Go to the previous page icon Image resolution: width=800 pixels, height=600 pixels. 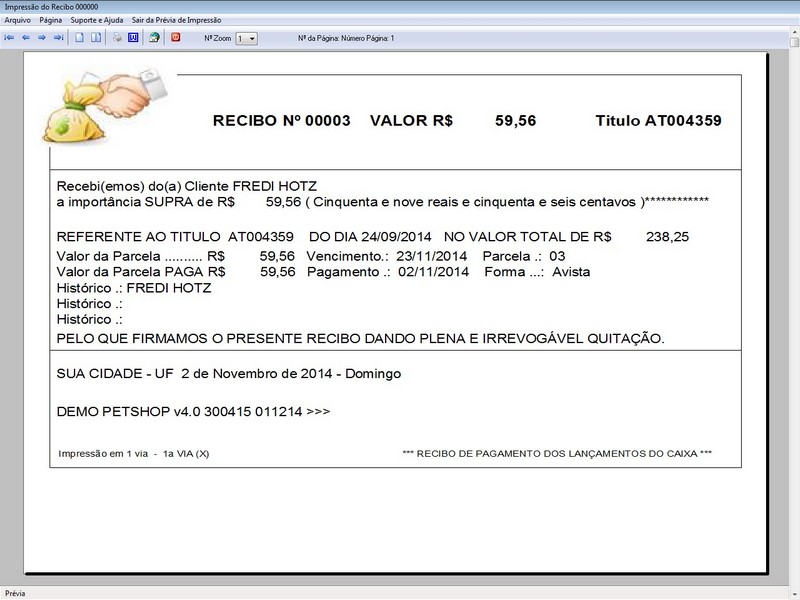(x=25, y=39)
